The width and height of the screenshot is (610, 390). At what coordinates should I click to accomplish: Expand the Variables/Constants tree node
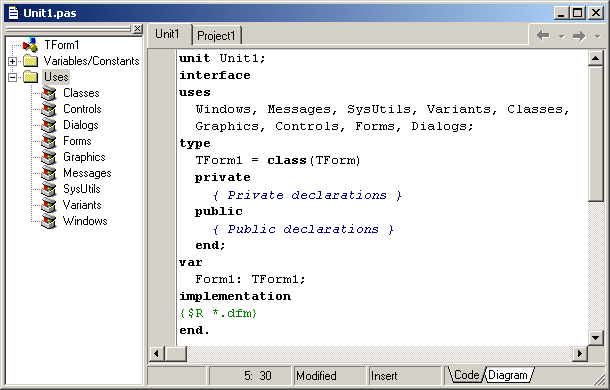point(12,61)
